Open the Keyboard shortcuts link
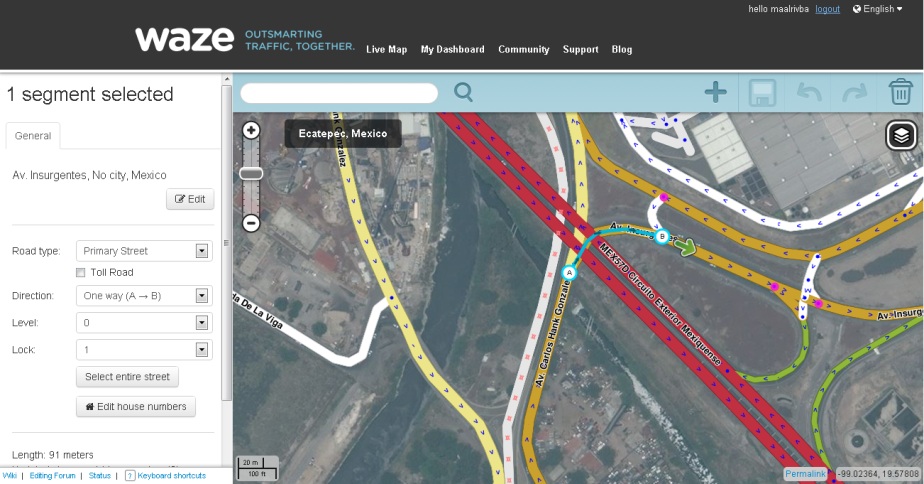This screenshot has width=924, height=484. pyautogui.click(x=171, y=475)
